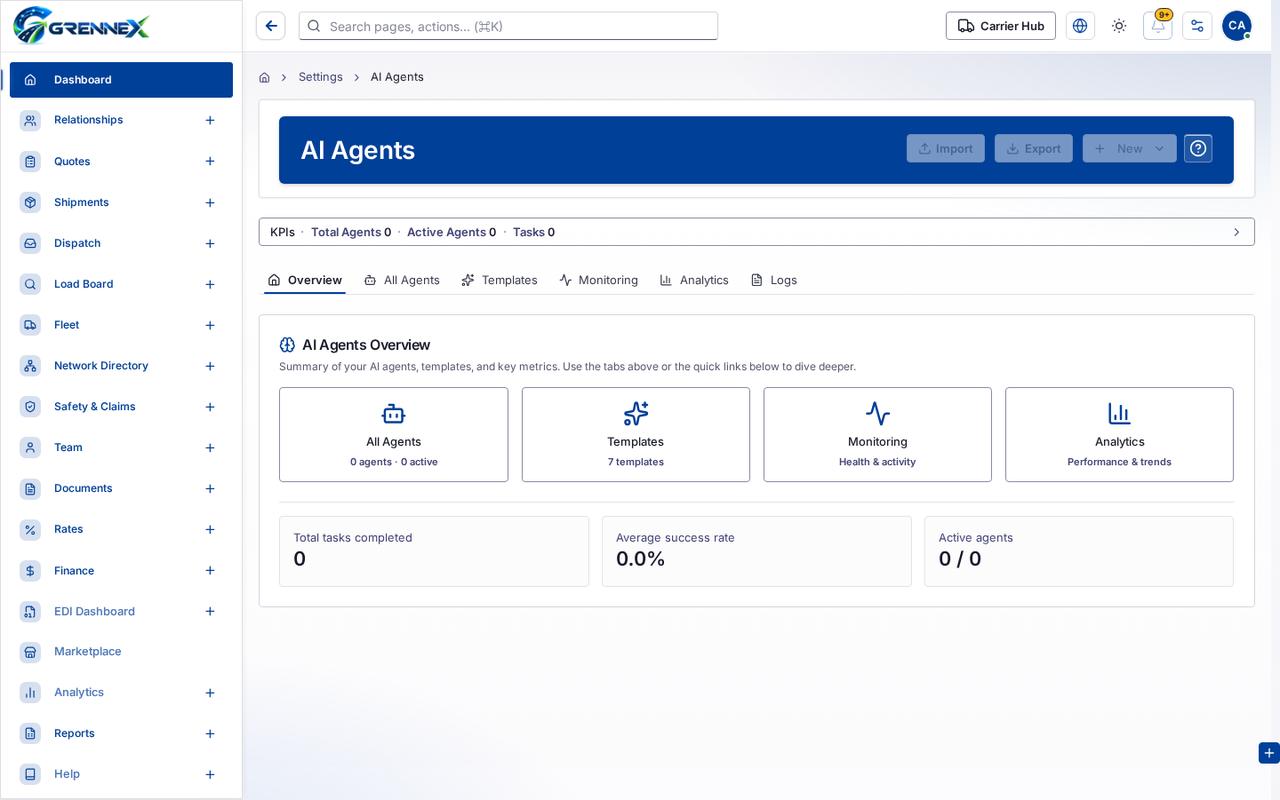Image resolution: width=1280 pixels, height=800 pixels.
Task: Click the help question mark icon
Action: [x=1198, y=148]
